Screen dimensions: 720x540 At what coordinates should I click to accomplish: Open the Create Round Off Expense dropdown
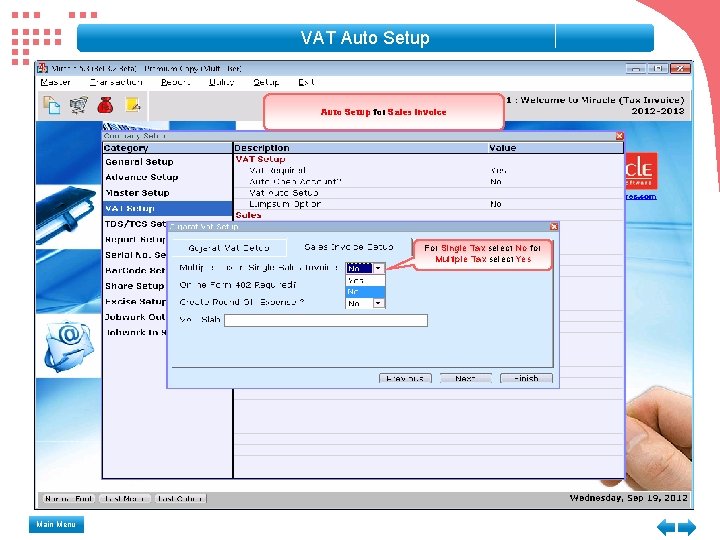point(378,303)
